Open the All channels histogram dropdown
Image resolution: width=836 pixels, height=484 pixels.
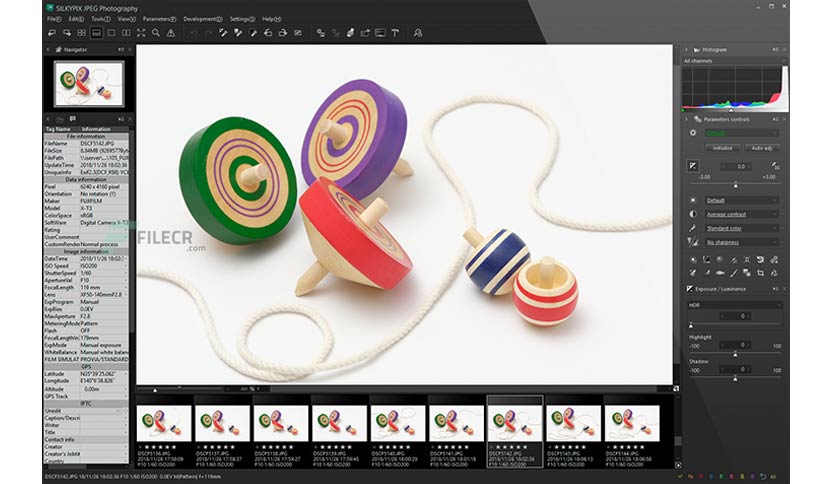[x=735, y=61]
